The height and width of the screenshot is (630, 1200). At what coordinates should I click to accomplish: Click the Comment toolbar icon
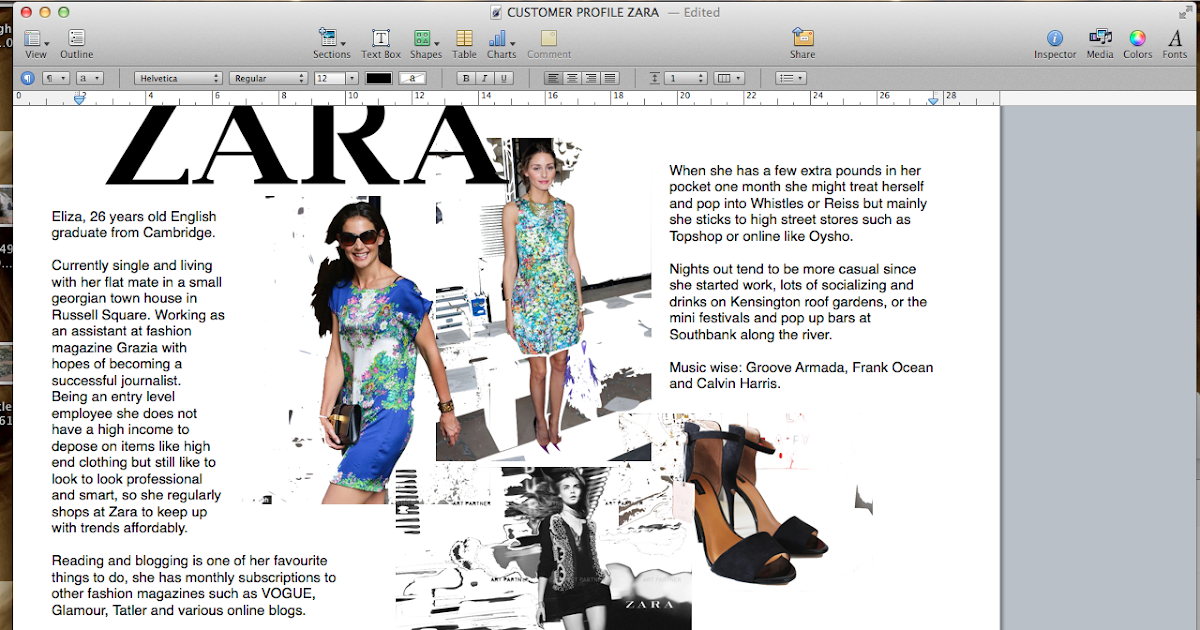[549, 43]
